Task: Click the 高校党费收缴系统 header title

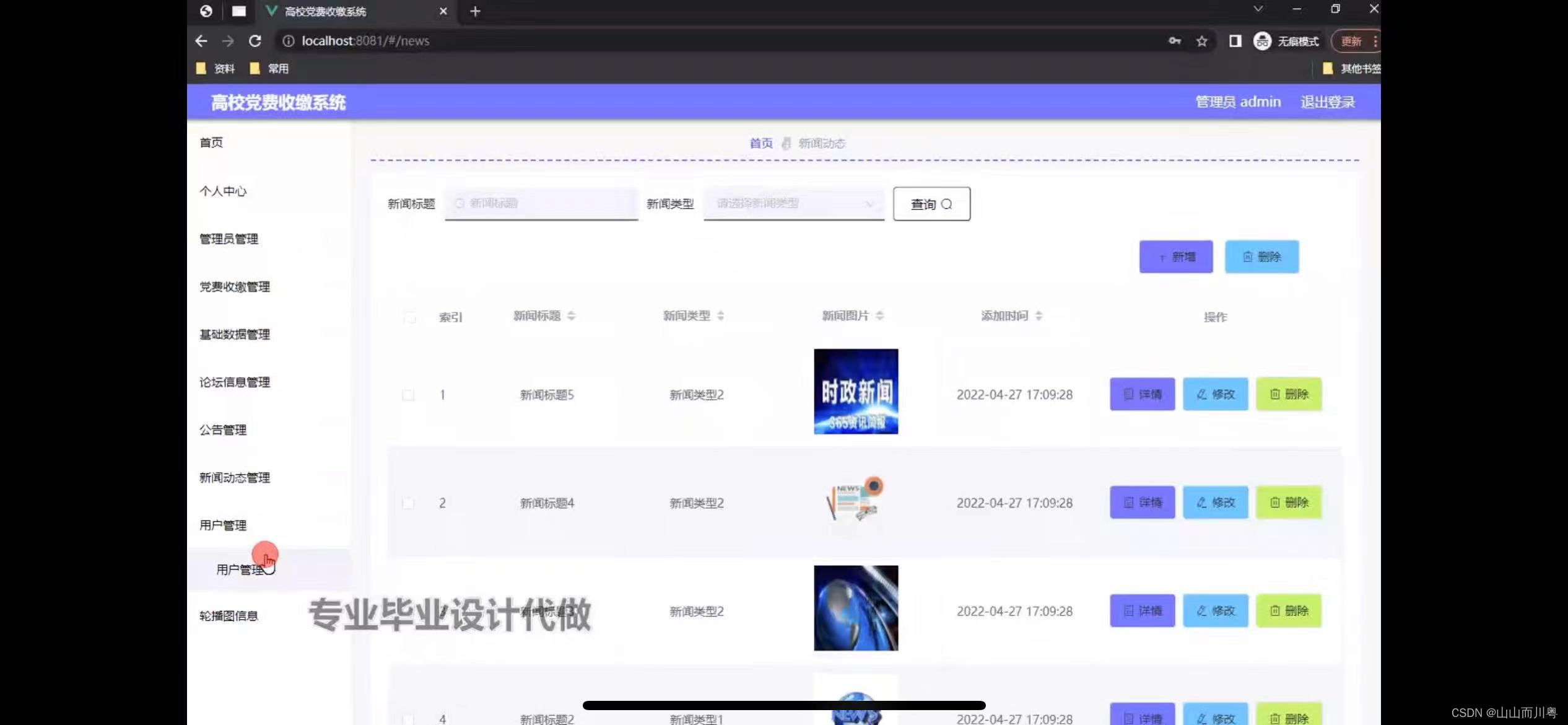Action: tap(278, 102)
